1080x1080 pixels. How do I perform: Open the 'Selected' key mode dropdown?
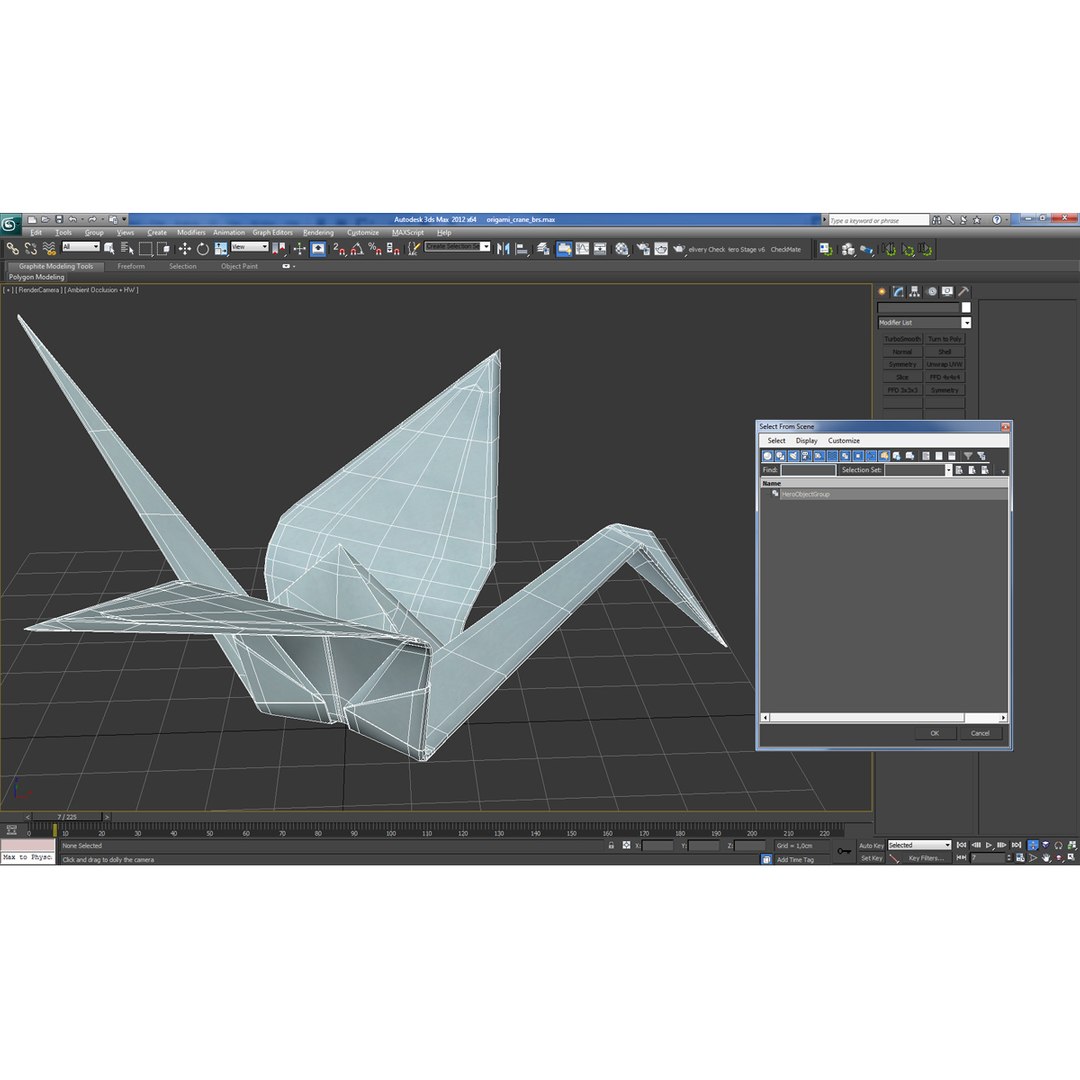919,845
